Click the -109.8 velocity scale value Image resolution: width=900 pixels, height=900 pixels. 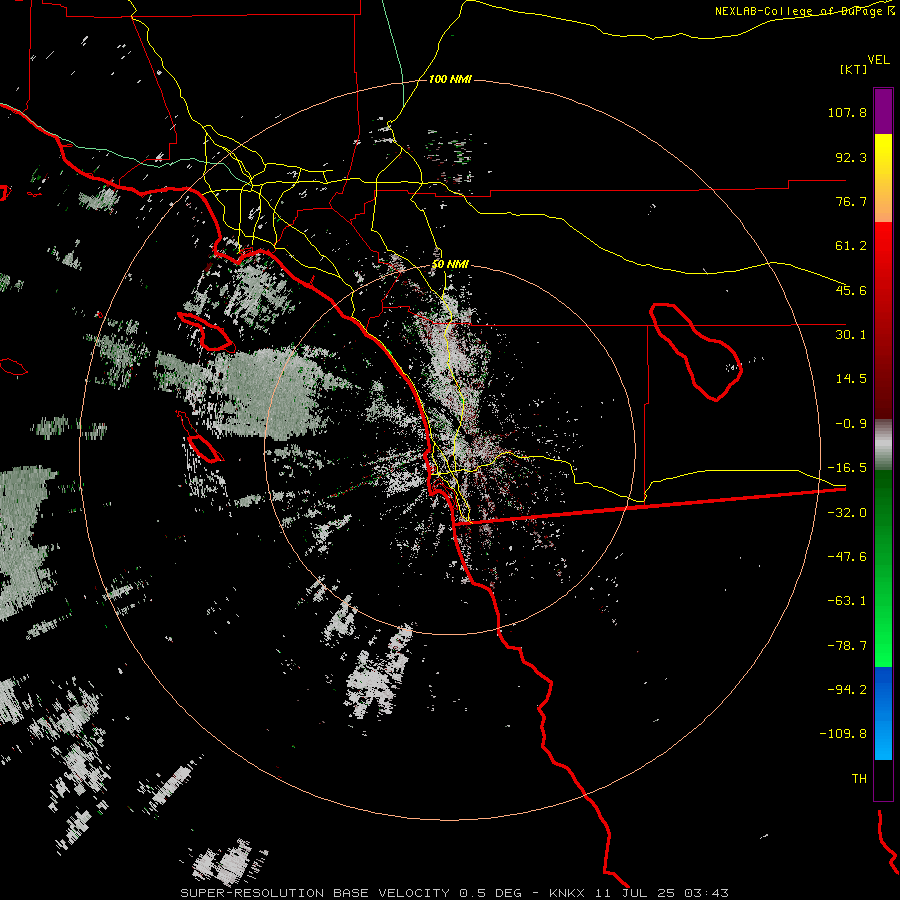coord(843,734)
